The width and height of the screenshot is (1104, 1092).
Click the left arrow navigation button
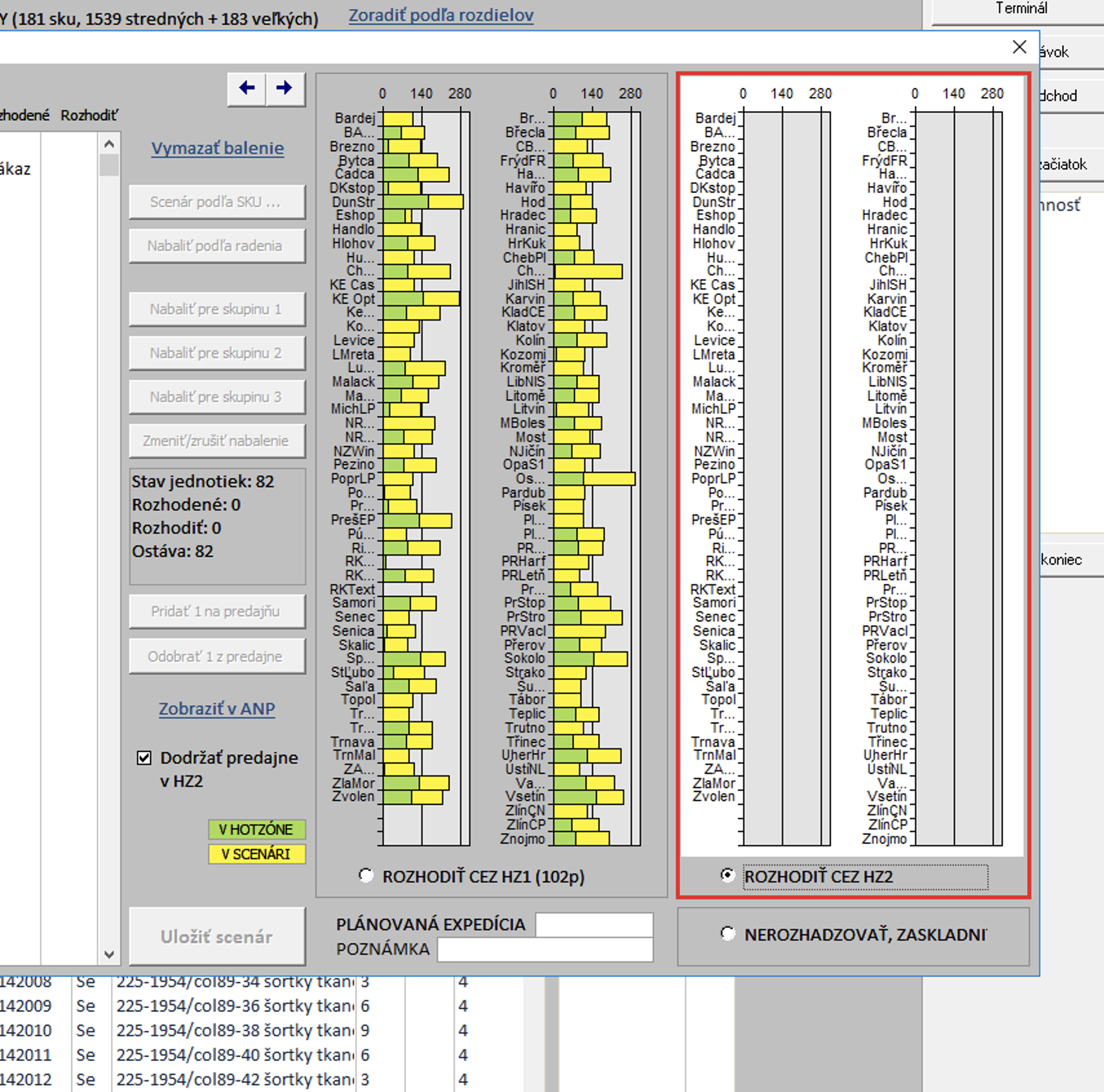(x=246, y=89)
